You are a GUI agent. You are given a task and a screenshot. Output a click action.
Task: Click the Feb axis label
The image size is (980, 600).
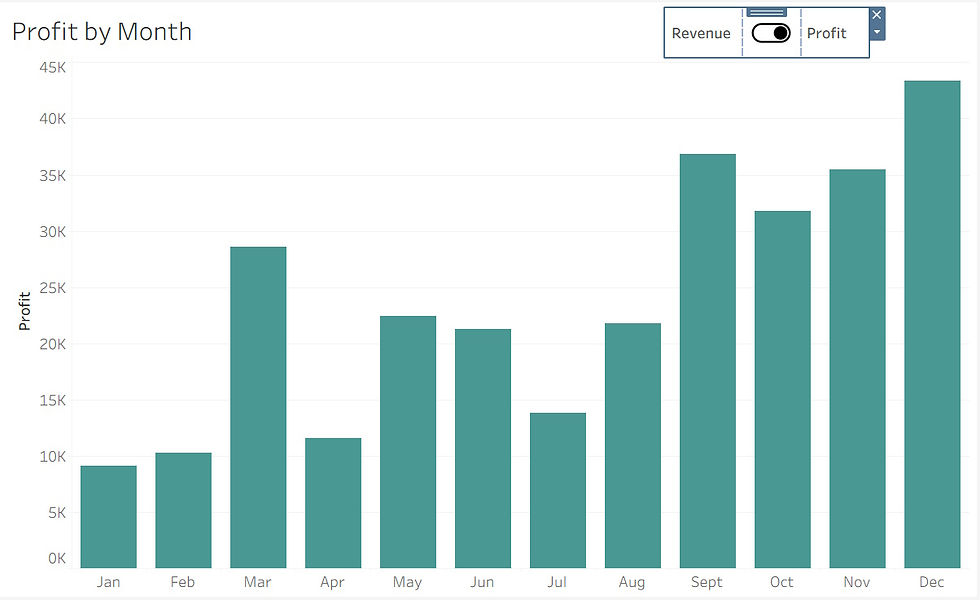[x=182, y=582]
